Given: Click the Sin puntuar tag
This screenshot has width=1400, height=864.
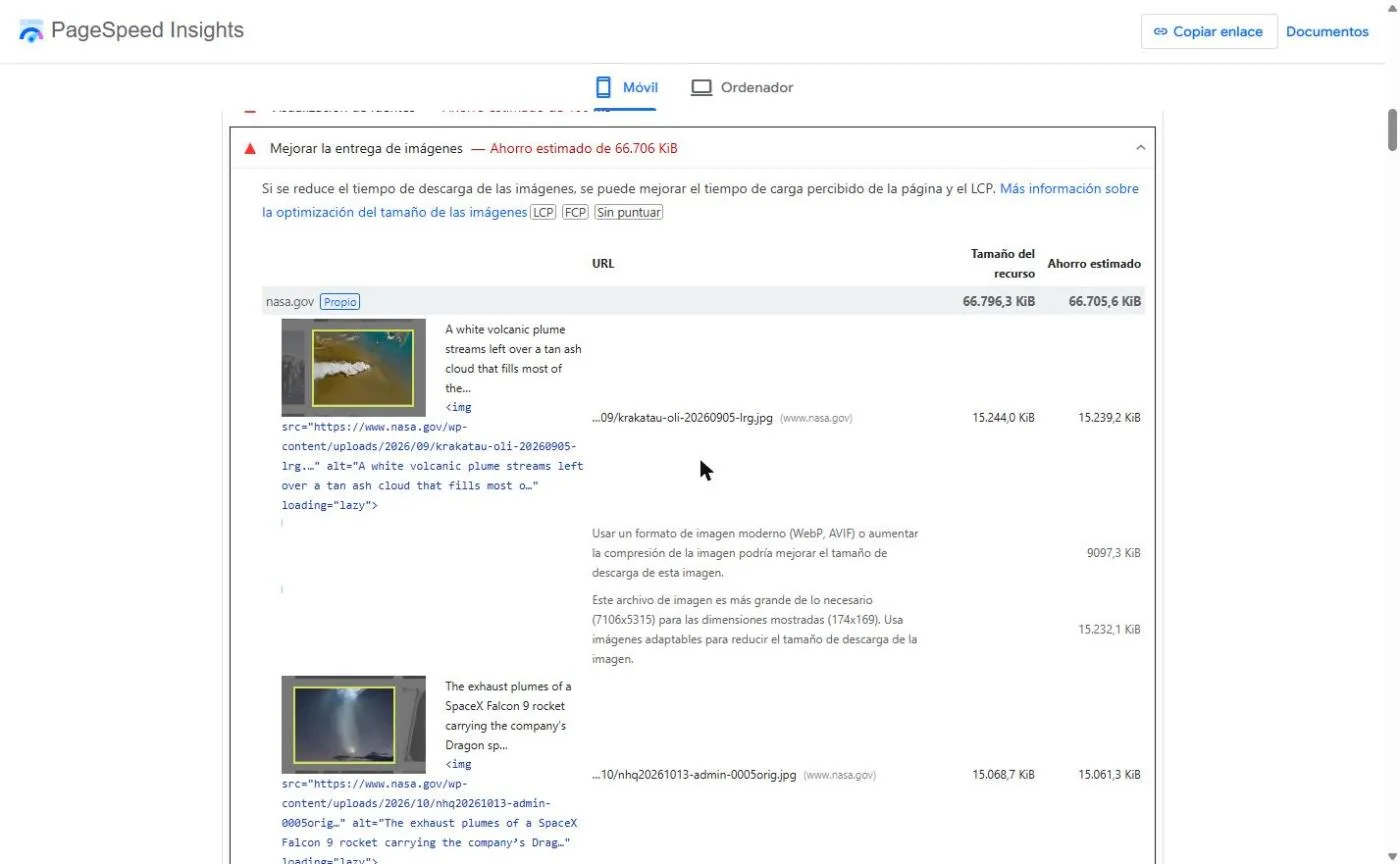Looking at the screenshot, I should coord(629,212).
